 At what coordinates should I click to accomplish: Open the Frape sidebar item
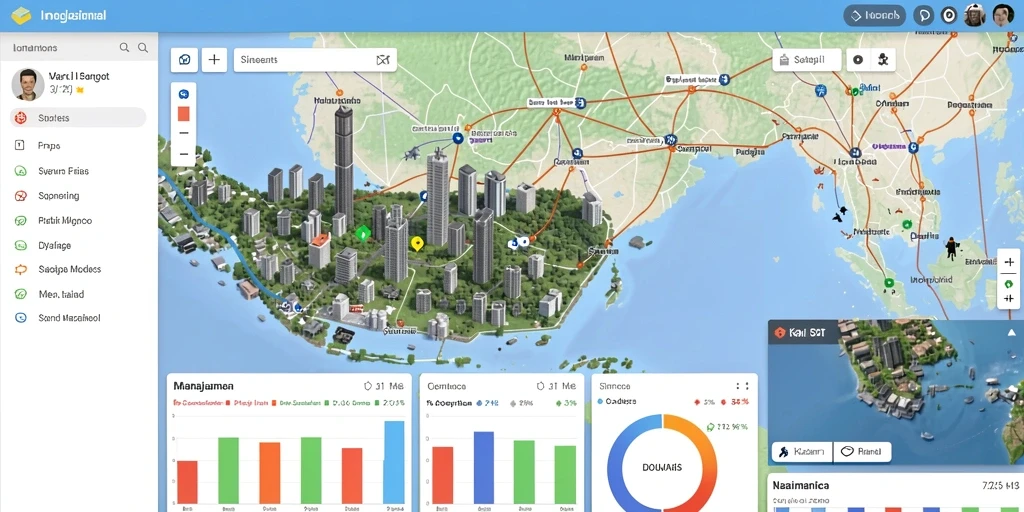pos(78,146)
